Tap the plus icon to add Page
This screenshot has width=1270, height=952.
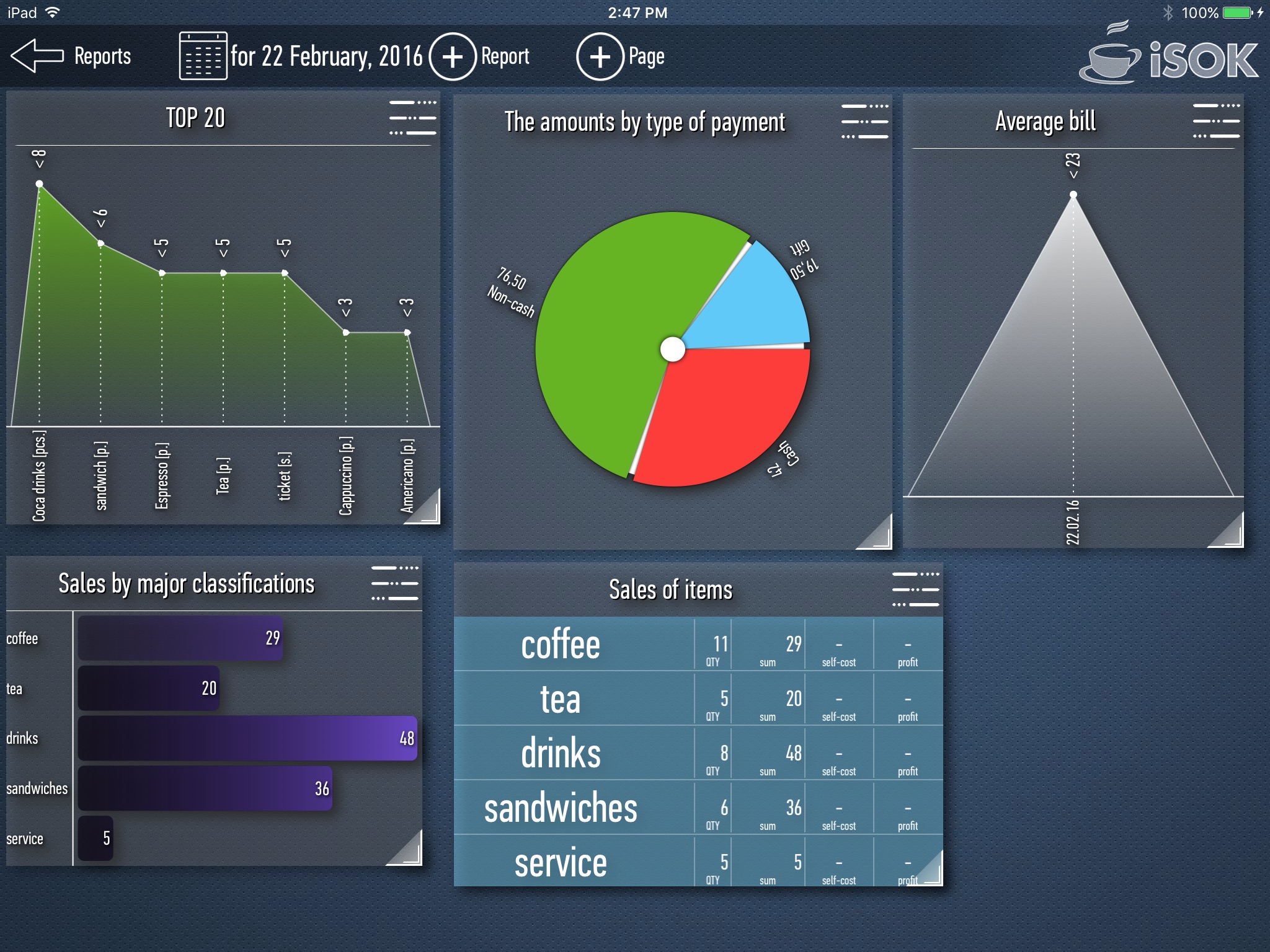pyautogui.click(x=600, y=56)
